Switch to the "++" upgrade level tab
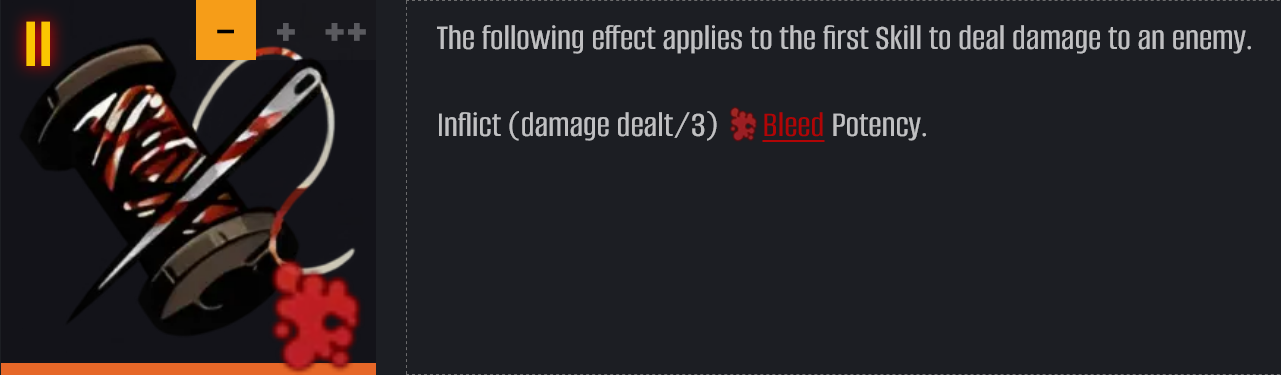The image size is (1281, 375). pos(346,31)
